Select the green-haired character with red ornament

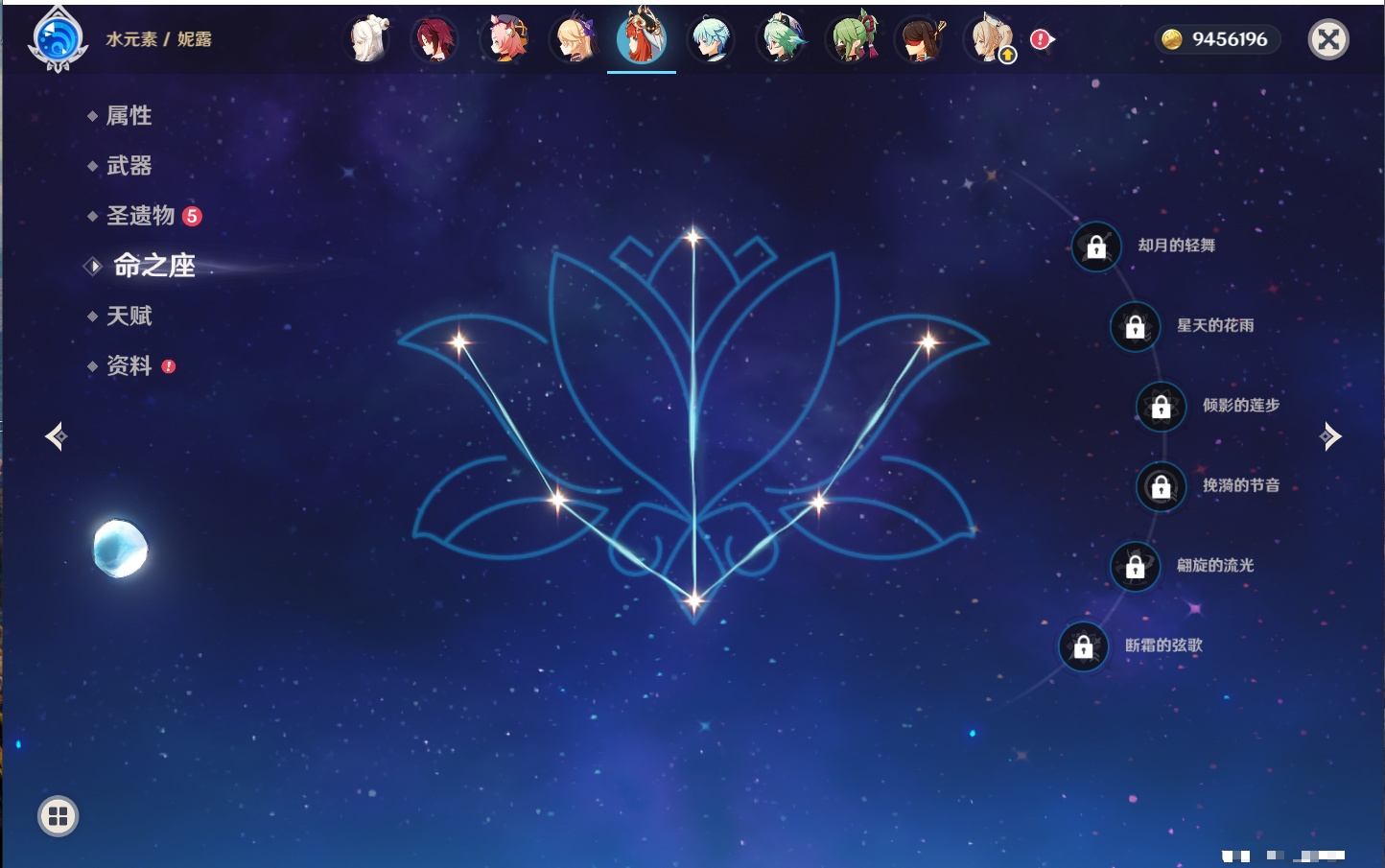pos(853,39)
